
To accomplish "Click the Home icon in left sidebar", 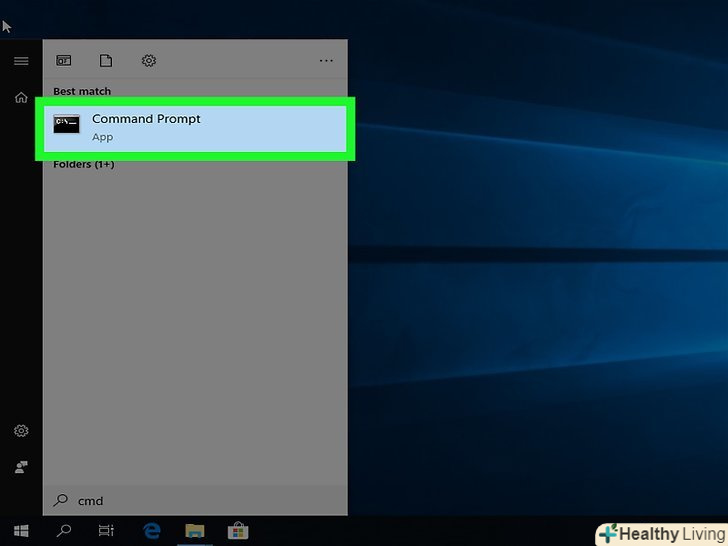I will [x=20, y=98].
